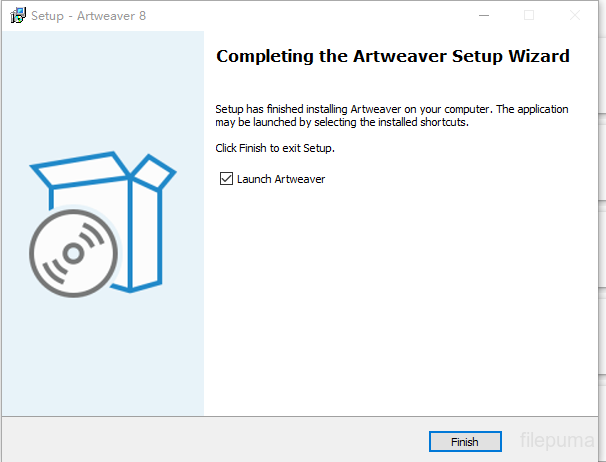The height and width of the screenshot is (462, 606).
Task: Click the empty title bar space
Action: [x=300, y=15]
